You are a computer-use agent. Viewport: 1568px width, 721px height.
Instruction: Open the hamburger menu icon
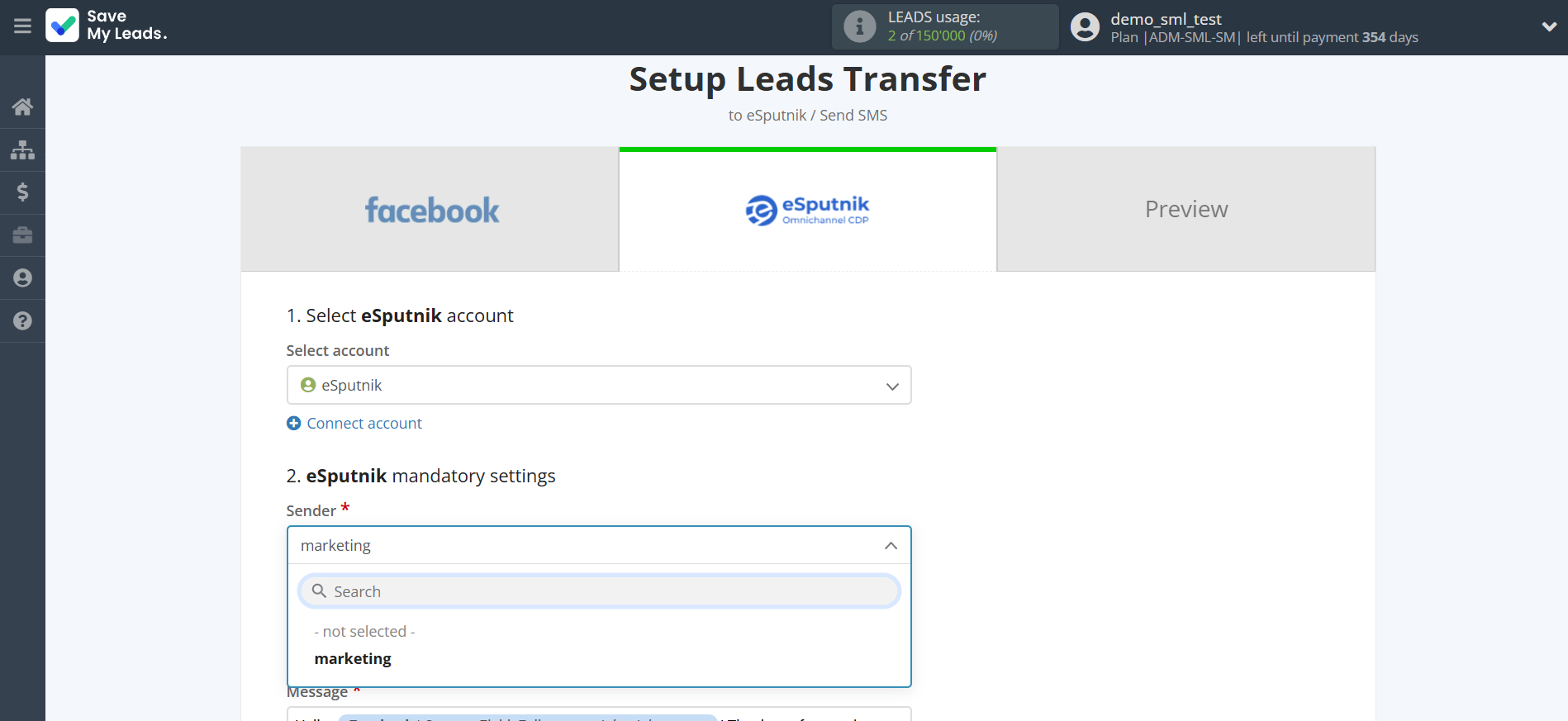pyautogui.click(x=22, y=26)
